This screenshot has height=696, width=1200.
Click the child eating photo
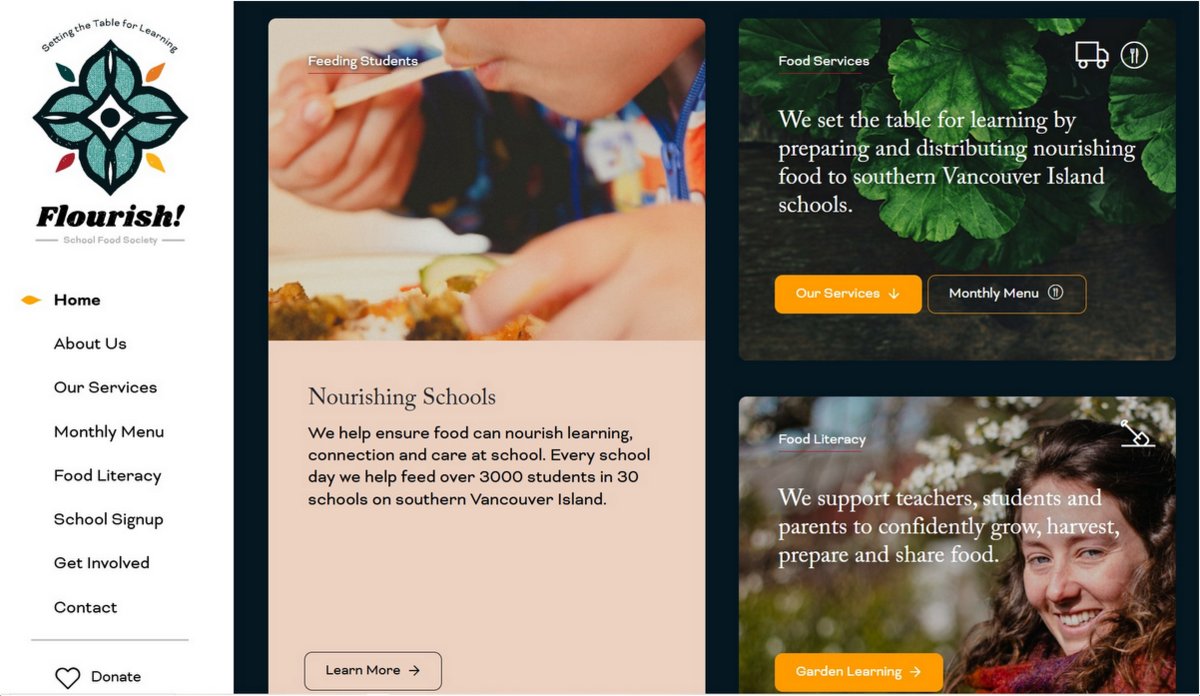pos(487,180)
